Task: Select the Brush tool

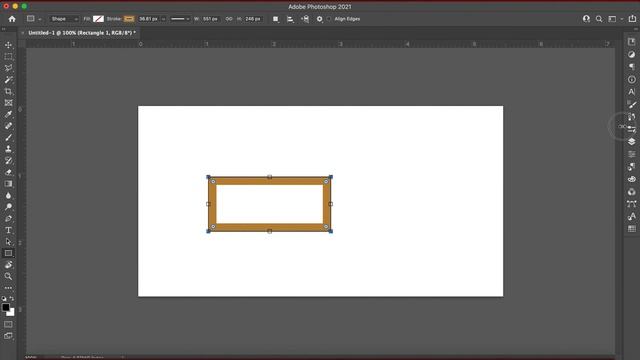Action: coord(8,138)
